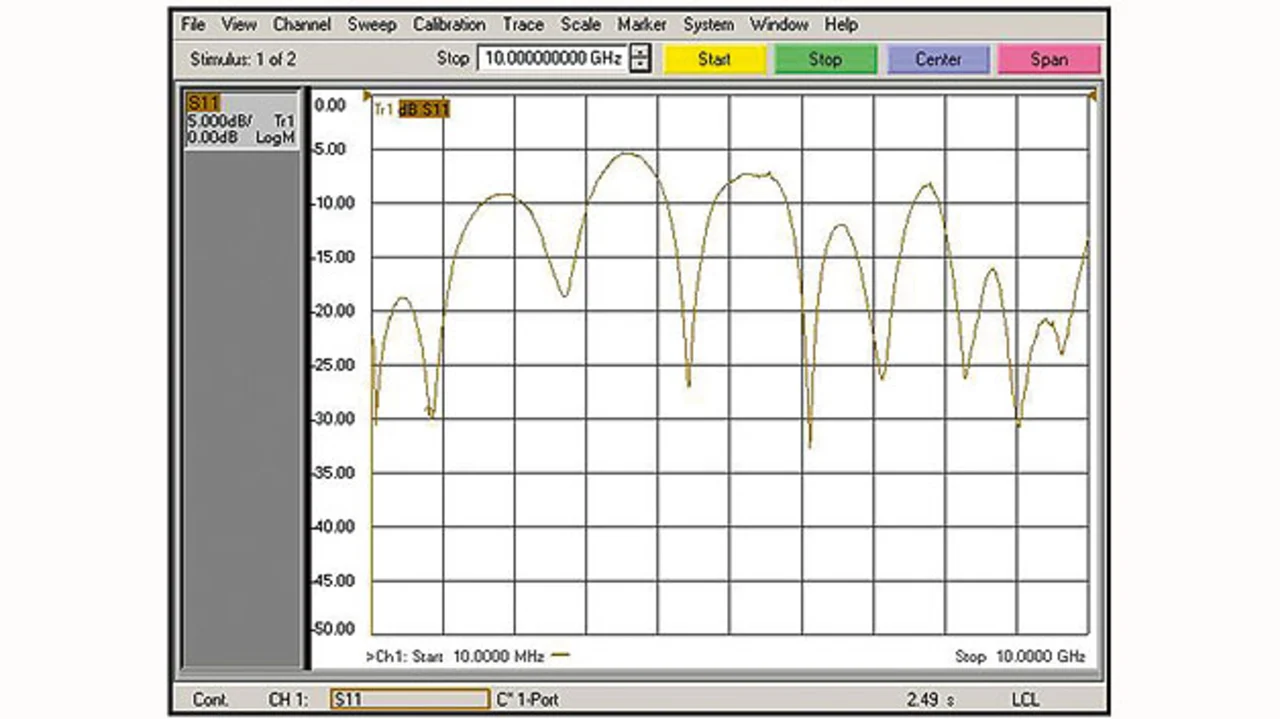Select the blue Center stimulus button
The height and width of the screenshot is (719, 1280).
938,59
